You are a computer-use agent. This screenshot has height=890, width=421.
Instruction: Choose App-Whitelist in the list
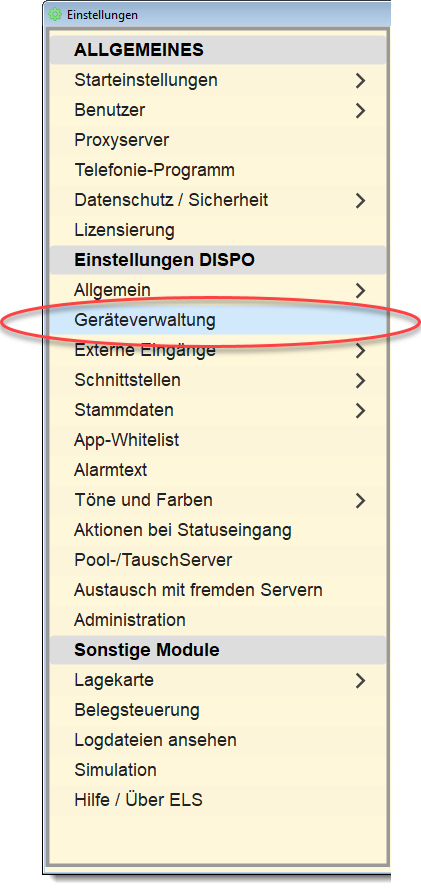coord(218,440)
